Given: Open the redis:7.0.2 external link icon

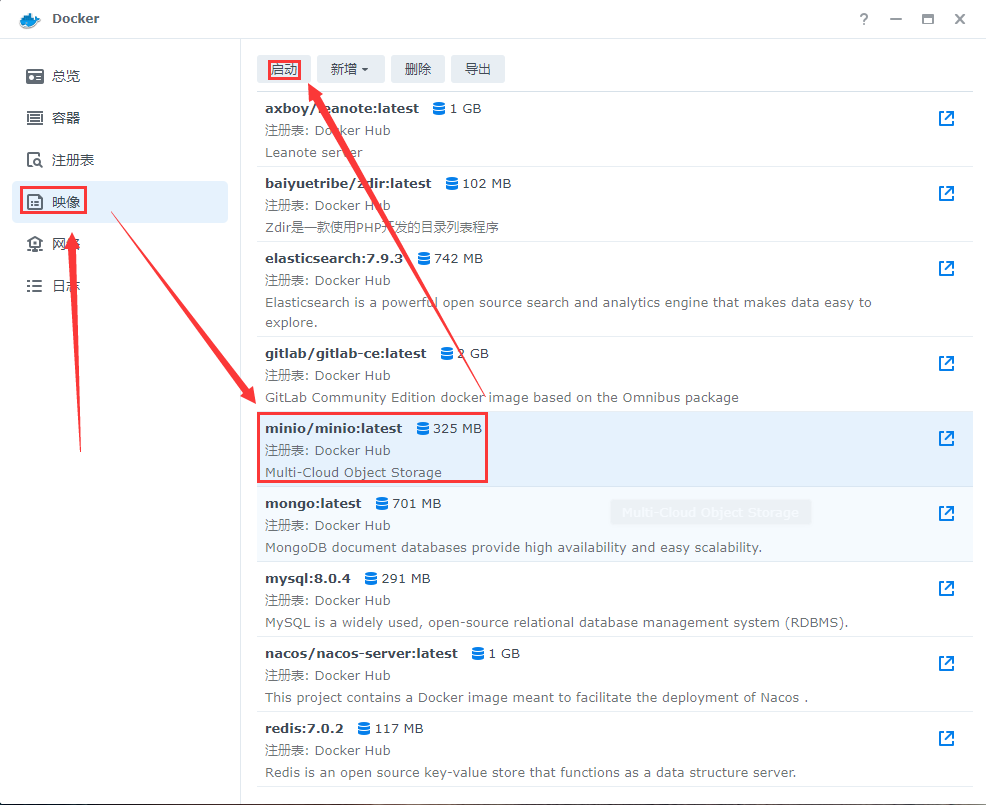Looking at the screenshot, I should point(946,738).
